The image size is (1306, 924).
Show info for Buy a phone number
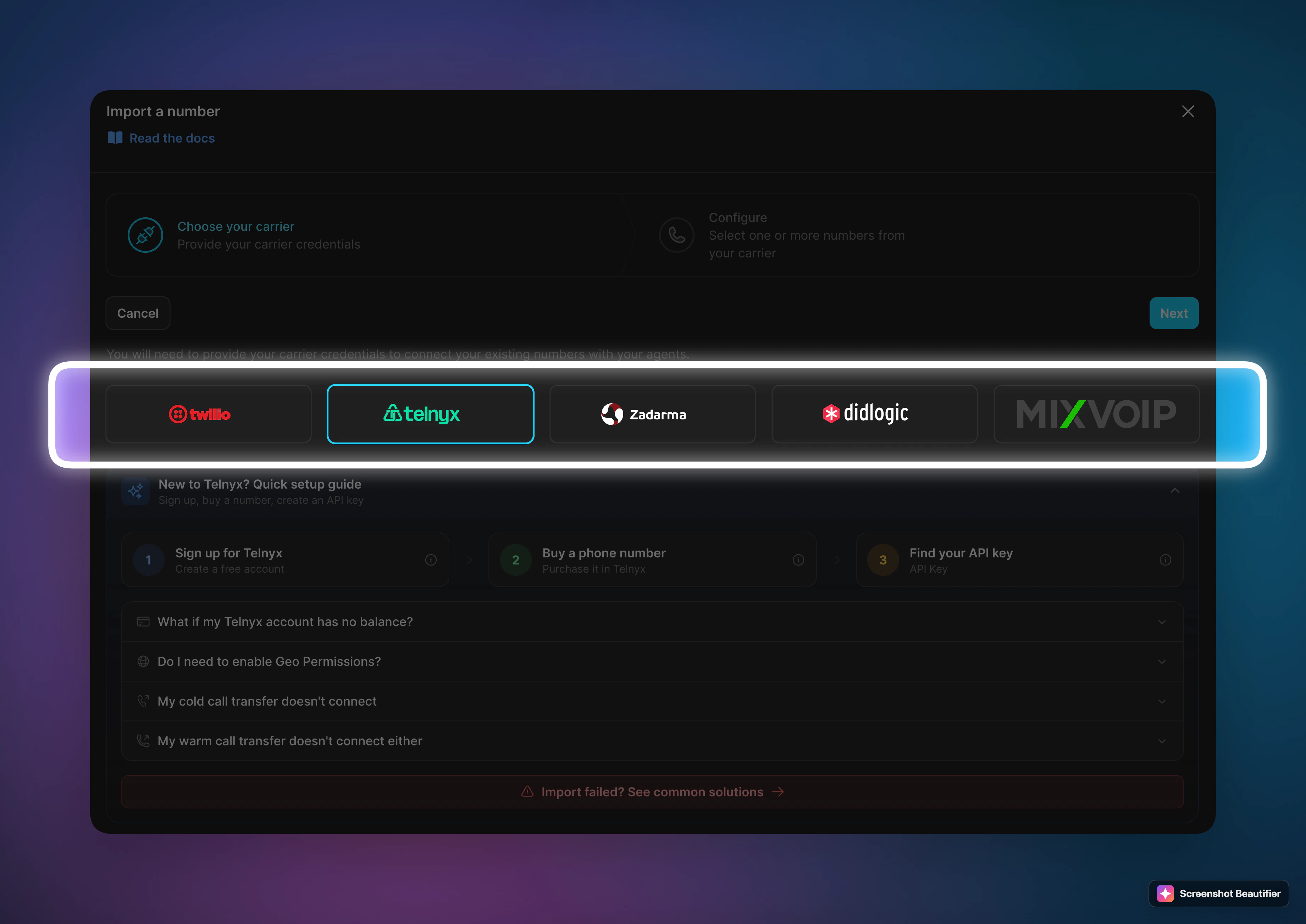(x=798, y=560)
